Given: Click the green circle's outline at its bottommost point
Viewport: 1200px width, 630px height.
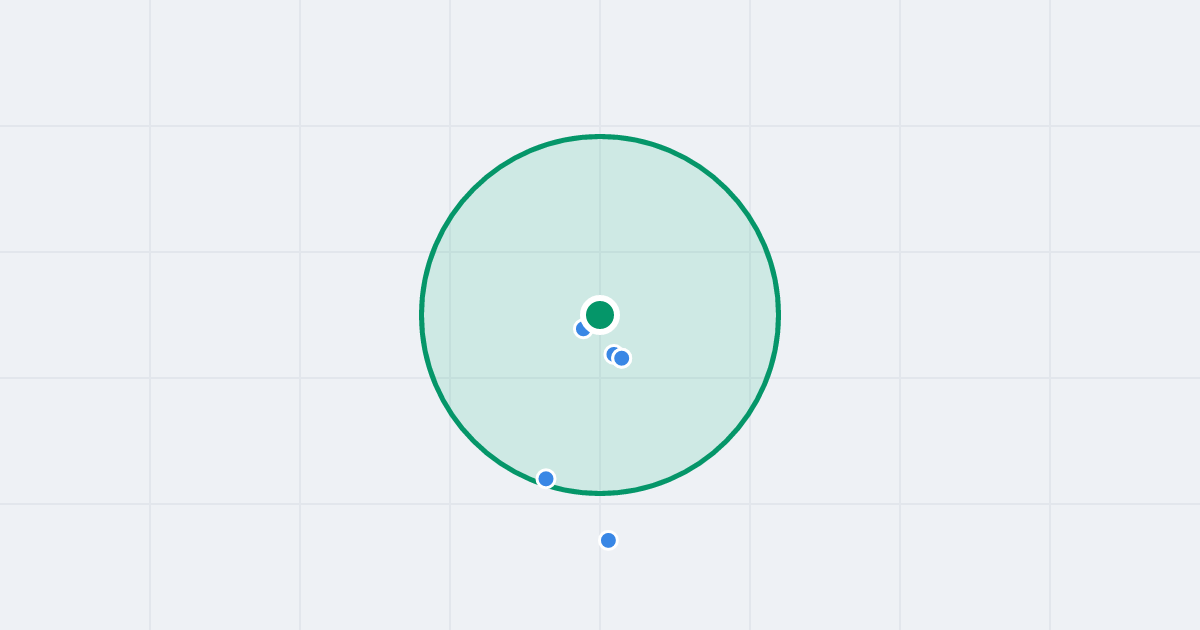Looking at the screenshot, I should click(600, 493).
